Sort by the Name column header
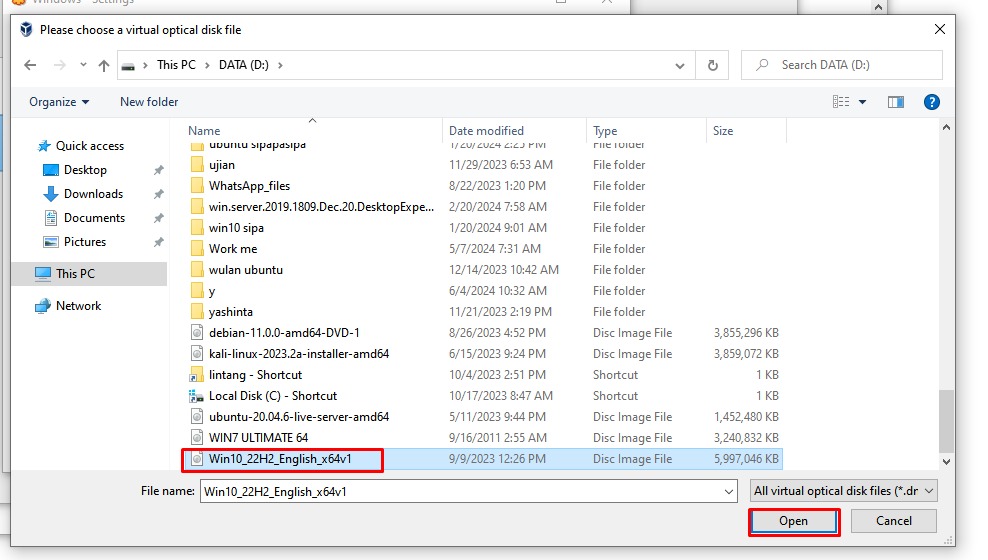 click(204, 131)
